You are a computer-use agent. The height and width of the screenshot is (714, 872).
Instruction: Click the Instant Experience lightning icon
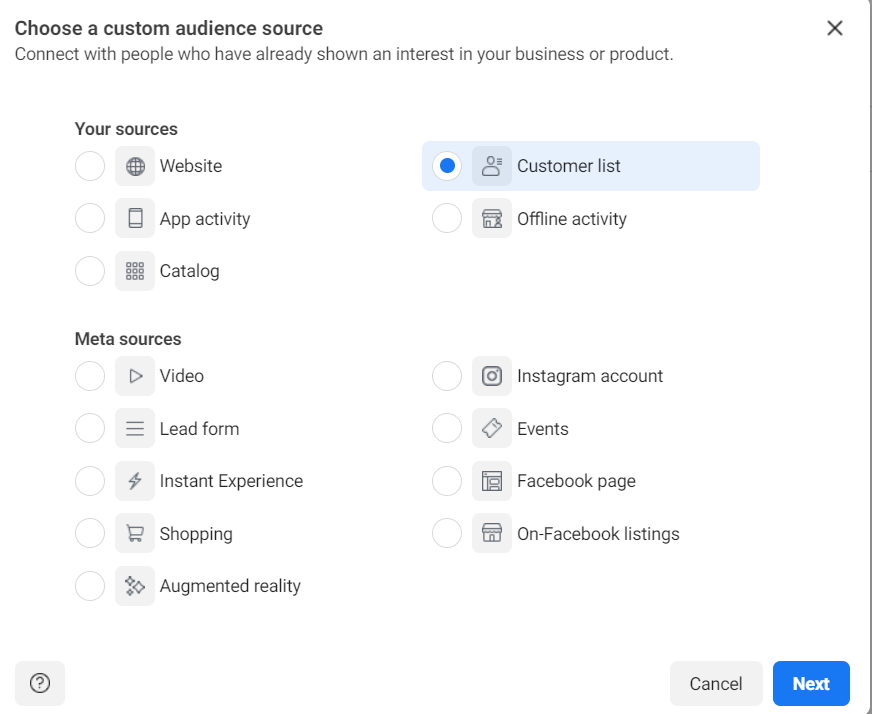(135, 480)
